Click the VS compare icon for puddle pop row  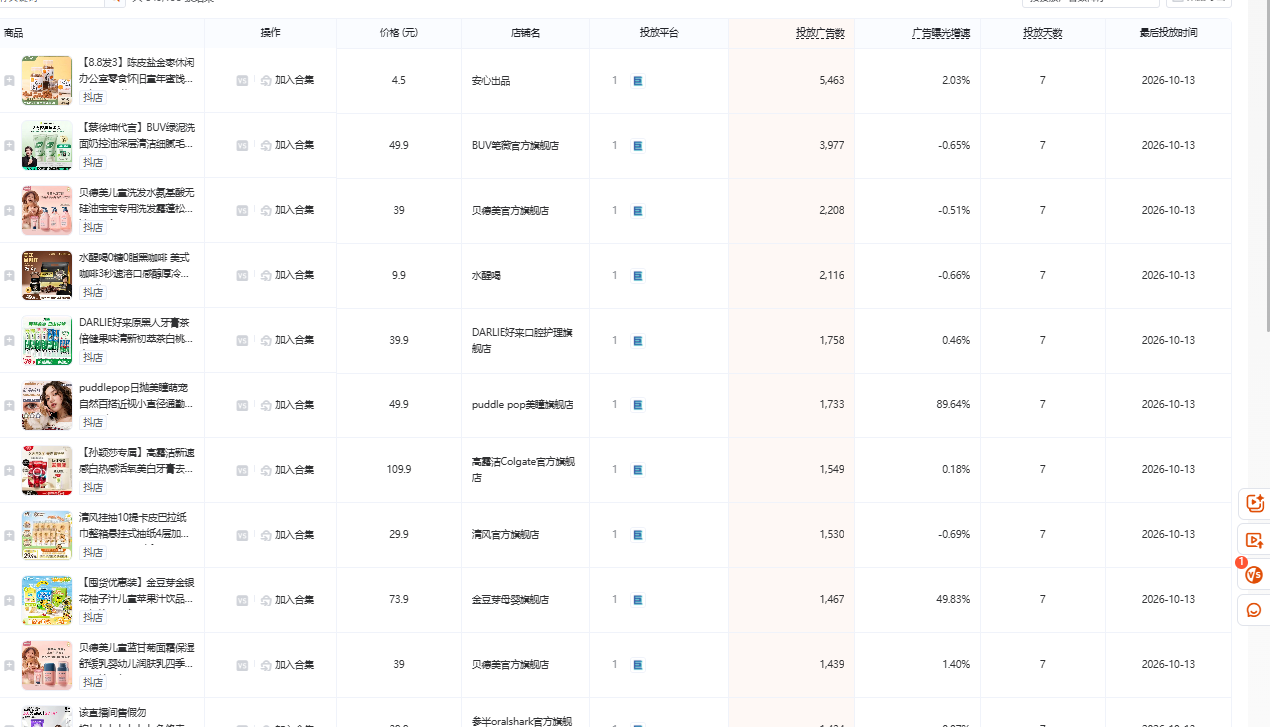click(242, 405)
